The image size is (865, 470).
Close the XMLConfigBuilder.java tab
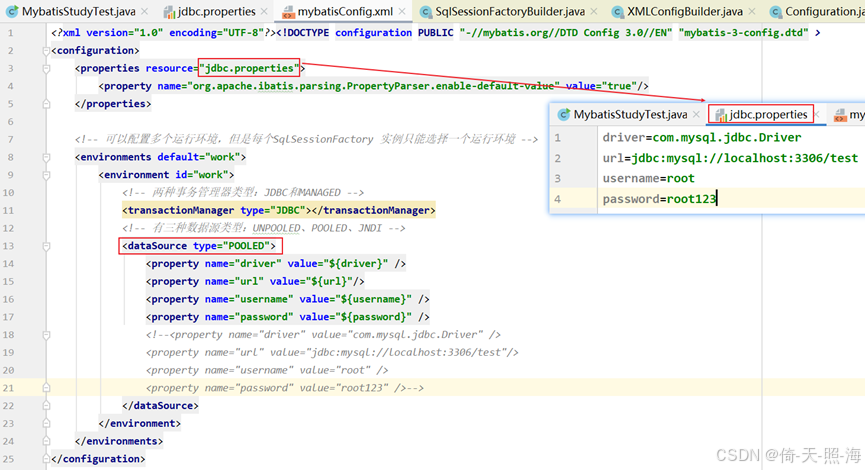[x=751, y=11]
